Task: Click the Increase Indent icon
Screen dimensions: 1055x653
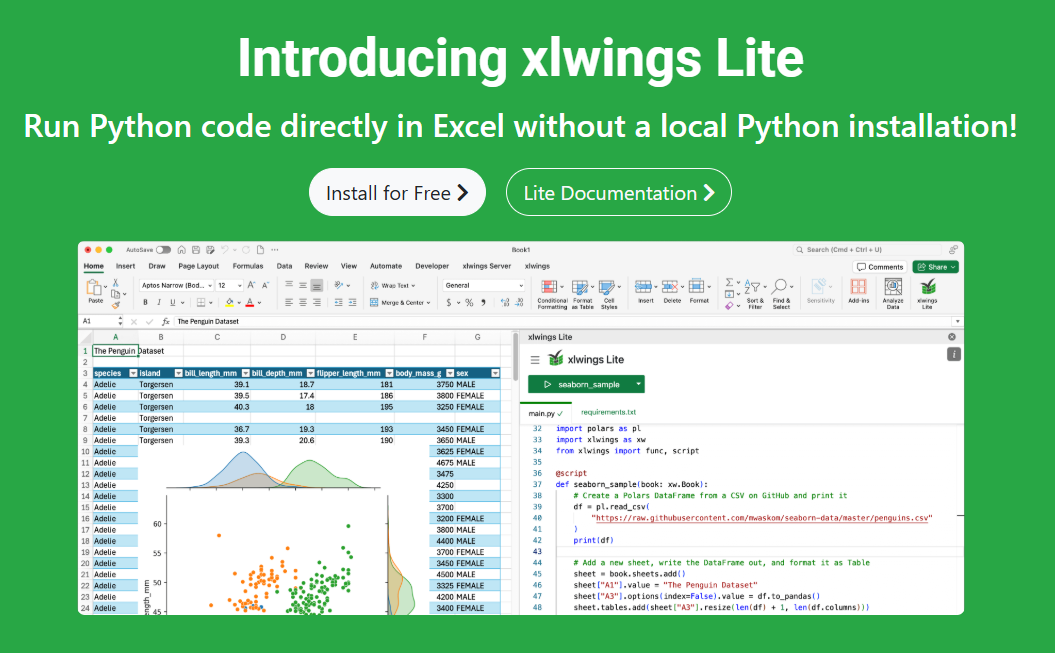Action: [353, 303]
